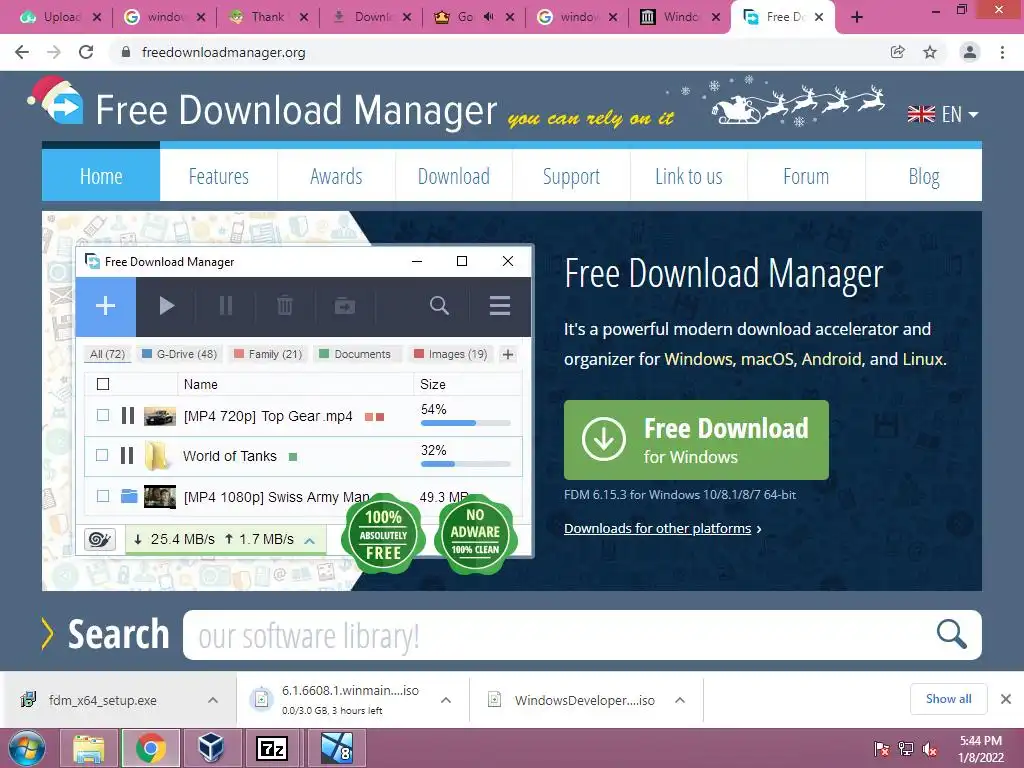Expand fdm_x64_setup.exe download options
Image resolution: width=1024 pixels, height=768 pixels.
(x=213, y=700)
